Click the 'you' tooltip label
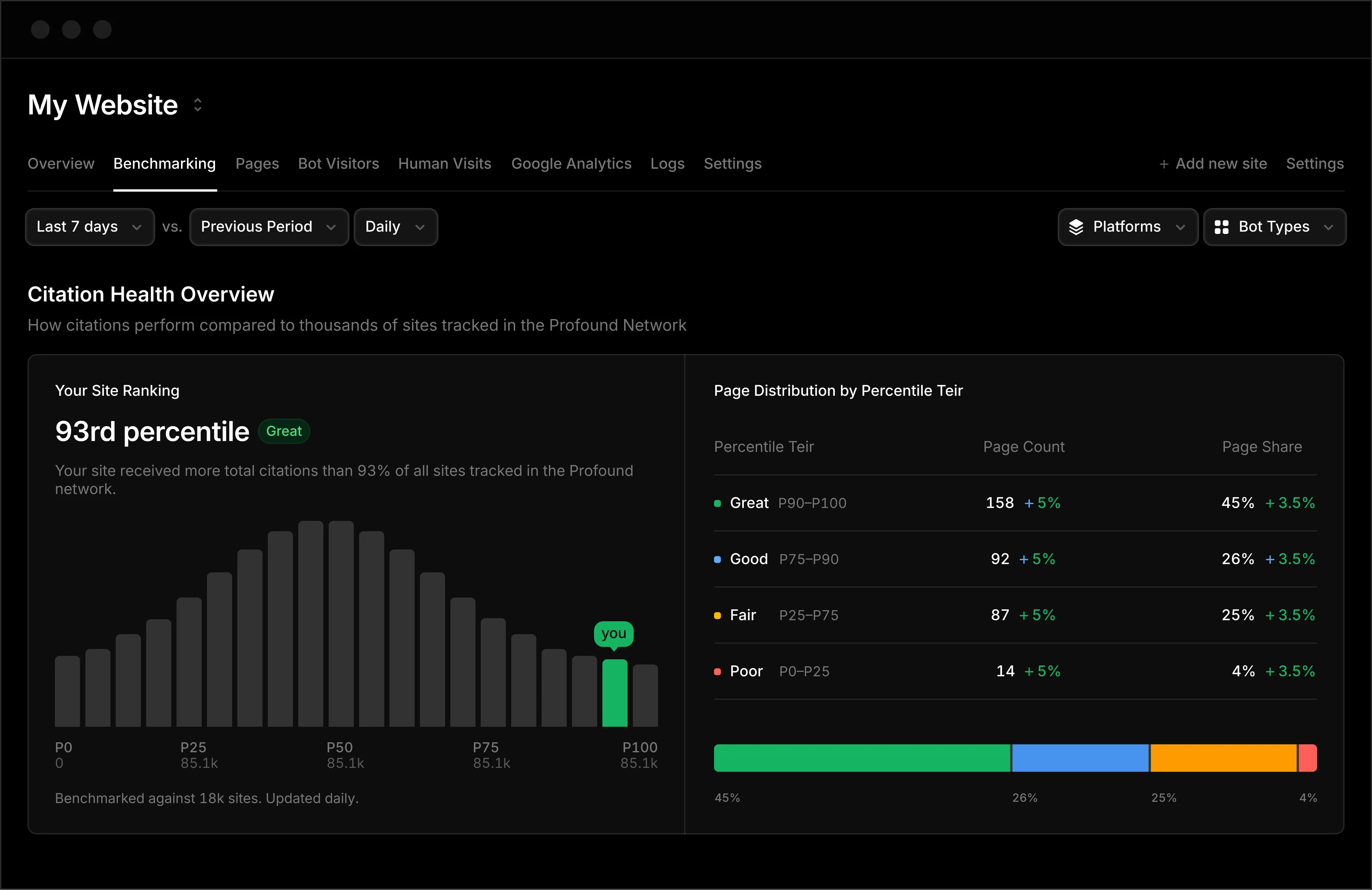 [614, 633]
